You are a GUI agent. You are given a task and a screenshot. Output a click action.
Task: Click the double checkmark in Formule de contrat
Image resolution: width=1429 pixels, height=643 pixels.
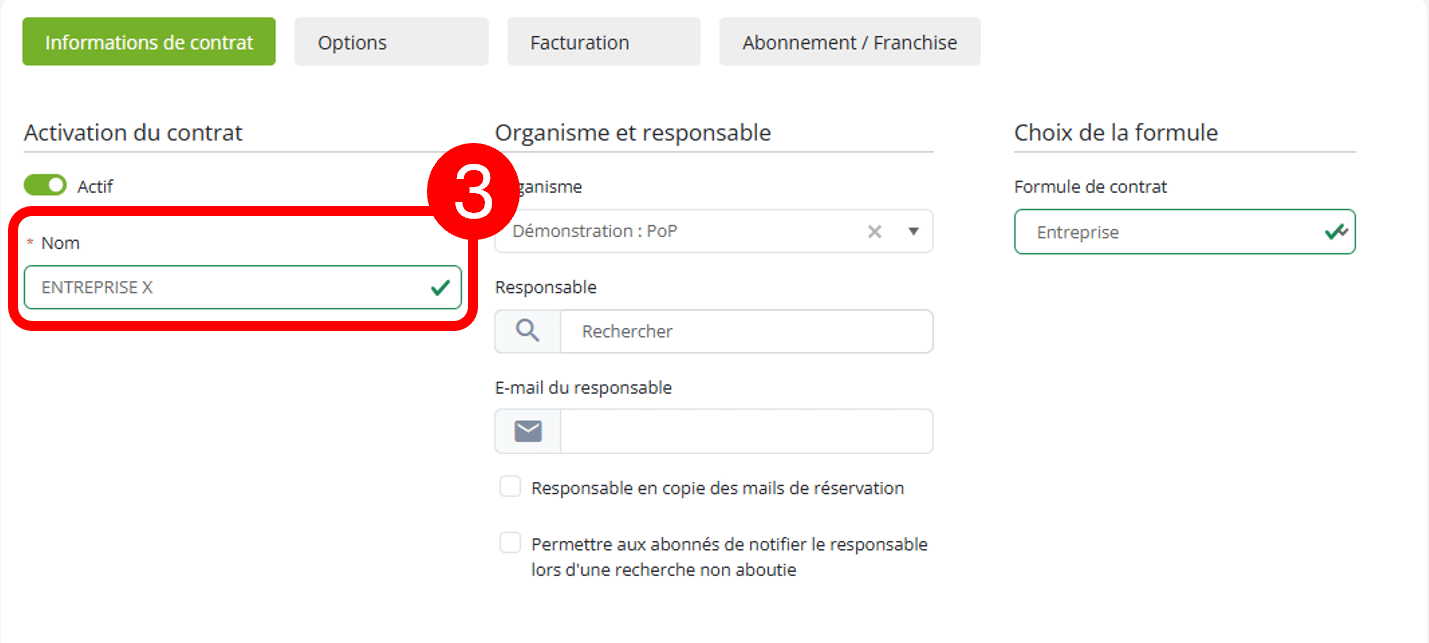(1335, 232)
